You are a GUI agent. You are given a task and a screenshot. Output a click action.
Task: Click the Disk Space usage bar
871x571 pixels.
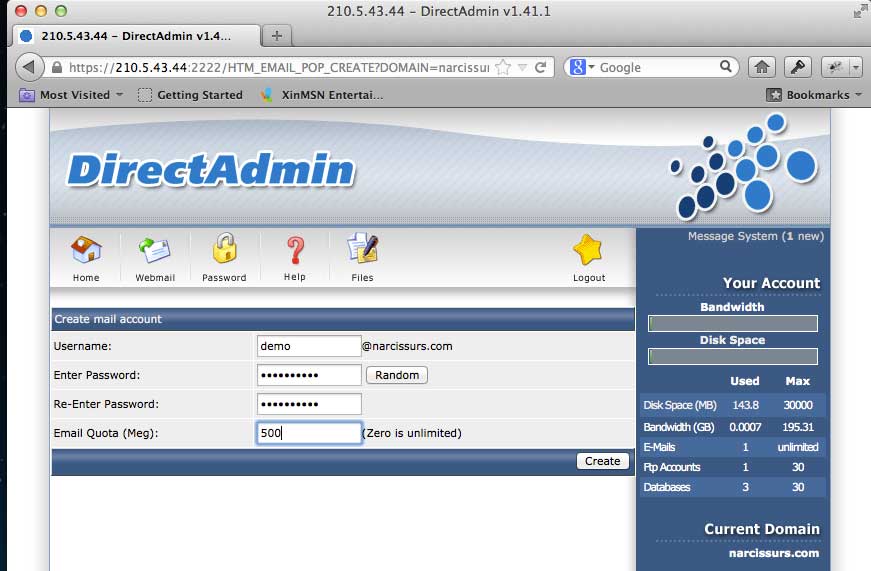pyautogui.click(x=733, y=357)
